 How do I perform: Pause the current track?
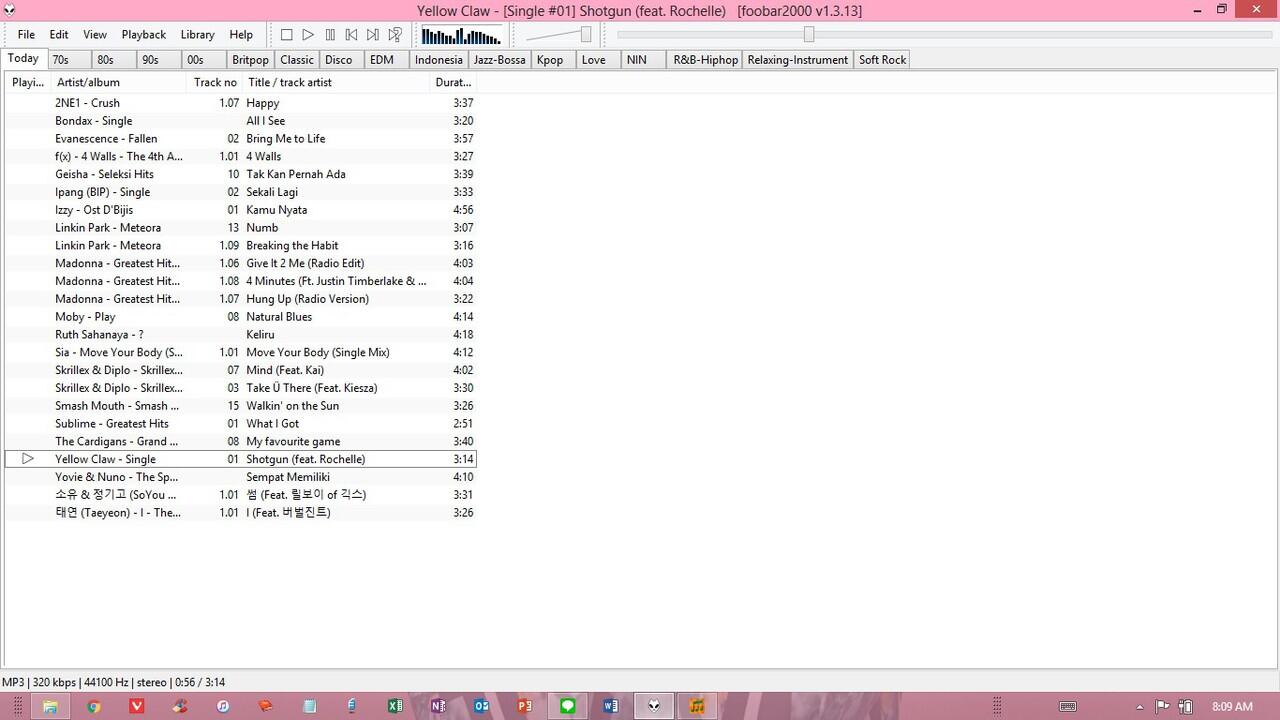tap(330, 35)
